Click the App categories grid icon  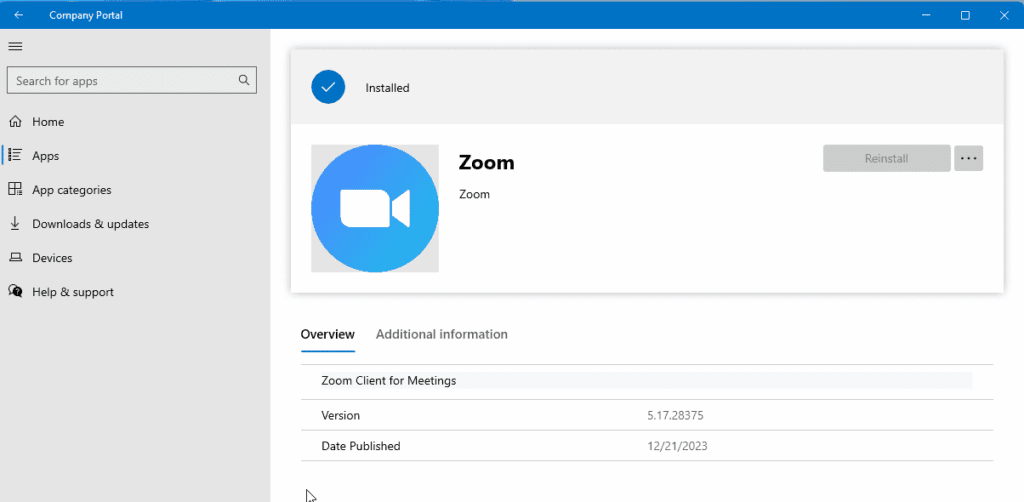(x=15, y=190)
